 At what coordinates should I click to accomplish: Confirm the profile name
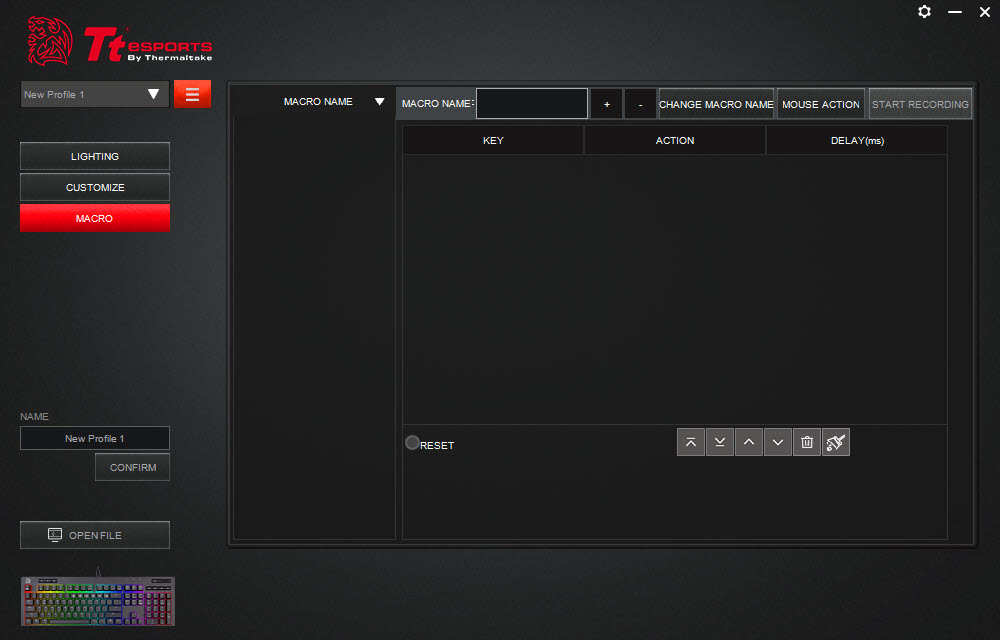tap(133, 467)
